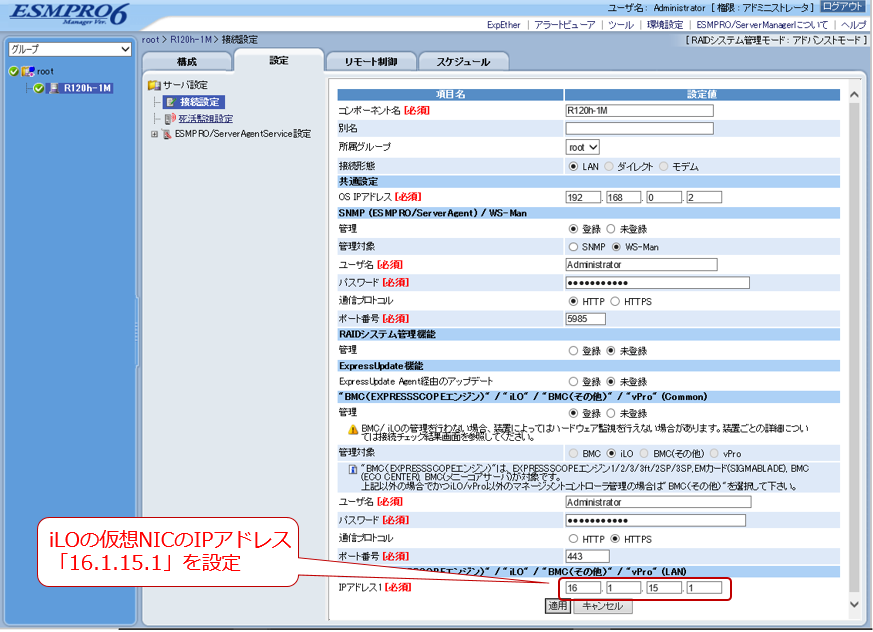873x632 pixels.
Task: Click the BMC ユーザ名 Administrator field
Action: coord(658,502)
